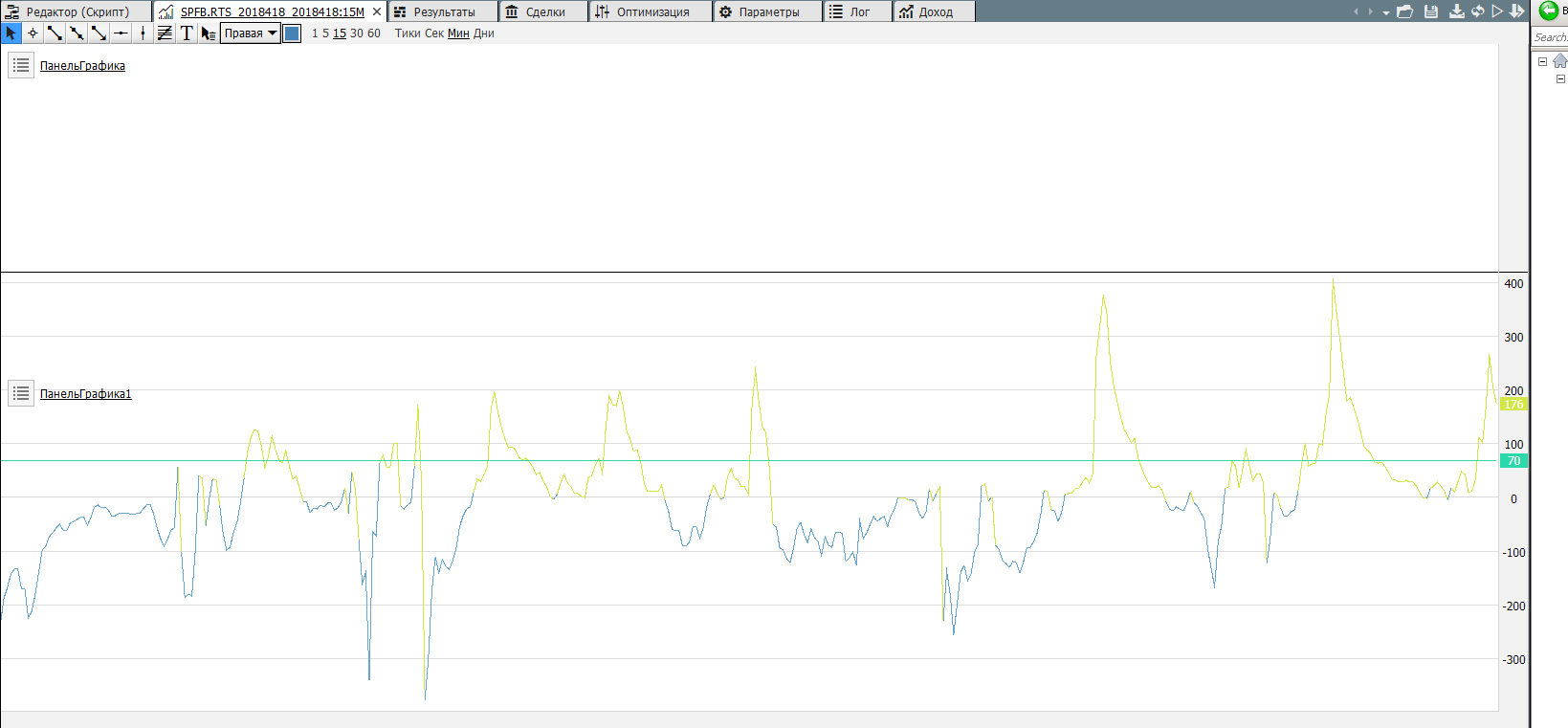Close the SPFB.RTS chart tab
The width and height of the screenshot is (1568, 728).
point(377,11)
